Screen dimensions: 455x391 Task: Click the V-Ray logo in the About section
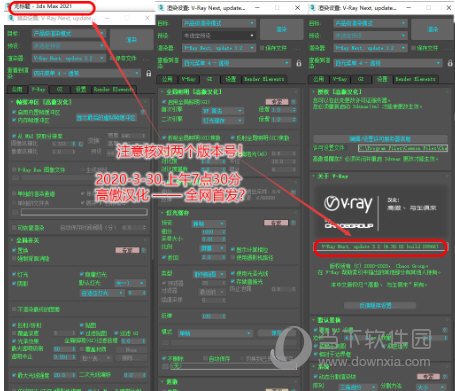pyautogui.click(x=348, y=203)
